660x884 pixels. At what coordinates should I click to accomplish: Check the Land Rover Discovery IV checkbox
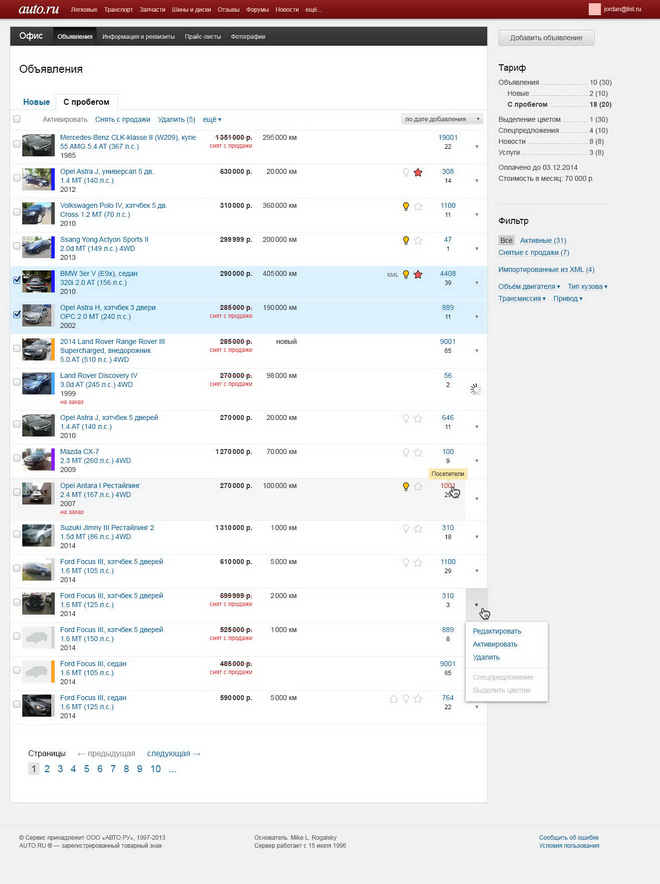coord(17,382)
